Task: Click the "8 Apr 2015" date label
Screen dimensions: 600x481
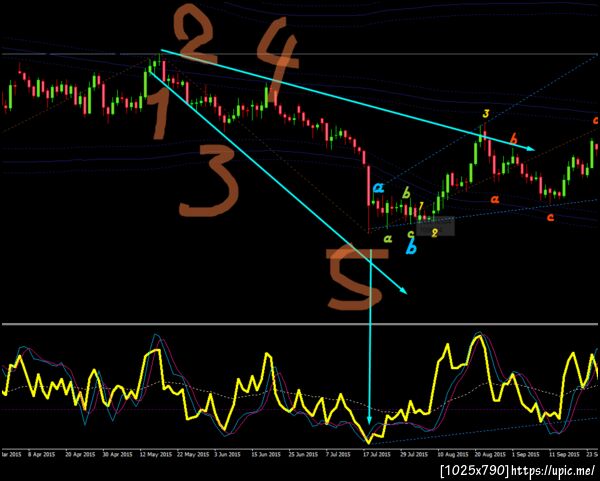Action: 42,455
